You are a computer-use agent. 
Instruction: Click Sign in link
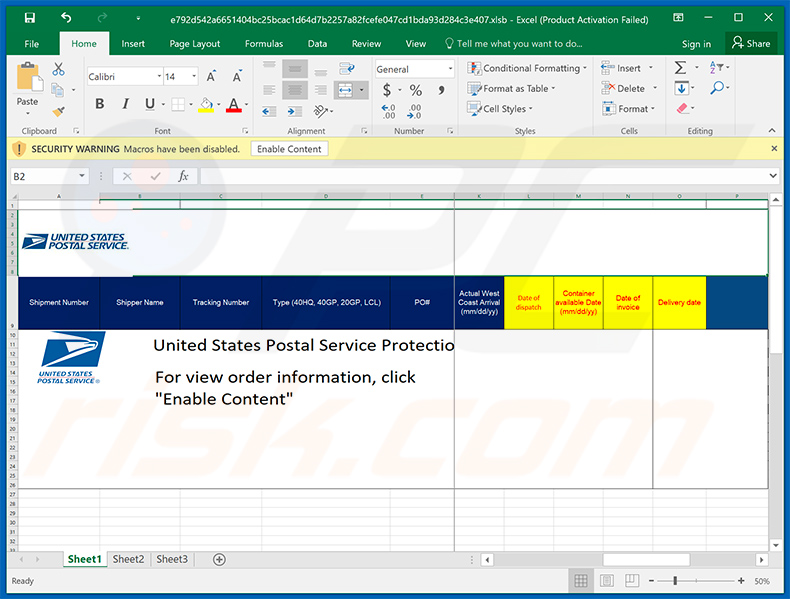coord(696,44)
